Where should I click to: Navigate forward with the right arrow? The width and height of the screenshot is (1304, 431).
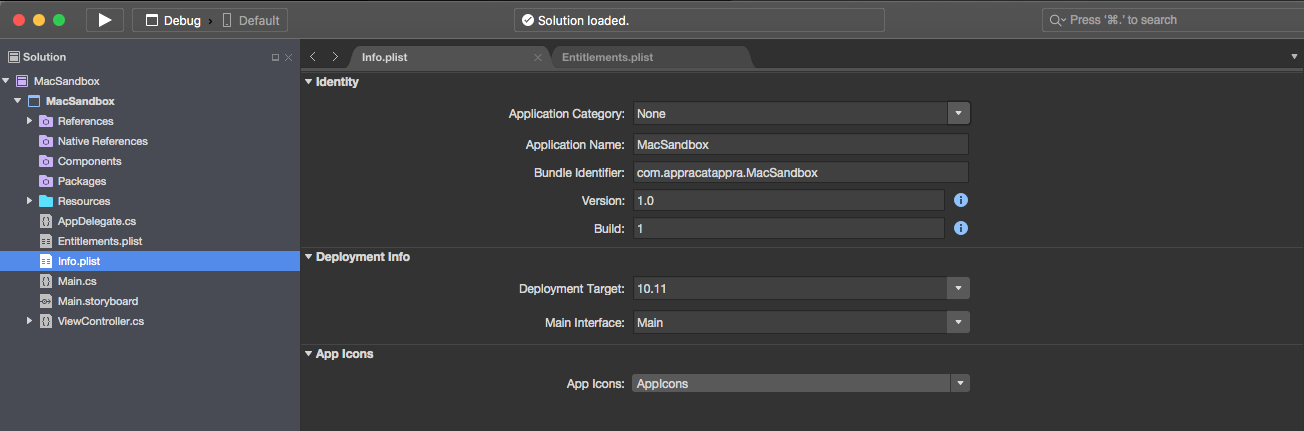pyautogui.click(x=335, y=57)
